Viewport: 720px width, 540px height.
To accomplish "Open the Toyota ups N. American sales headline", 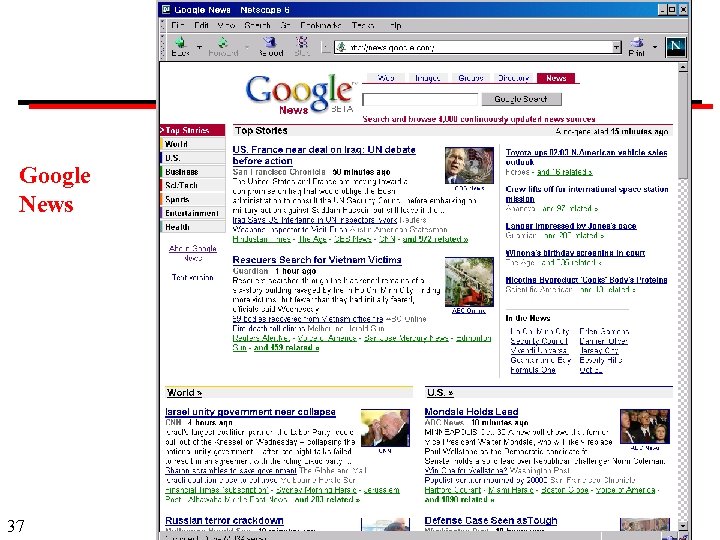I will 586,157.
